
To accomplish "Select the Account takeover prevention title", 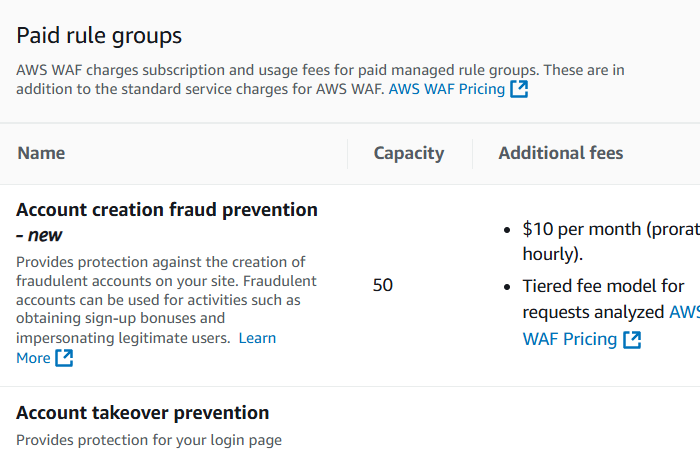I will 142,413.
